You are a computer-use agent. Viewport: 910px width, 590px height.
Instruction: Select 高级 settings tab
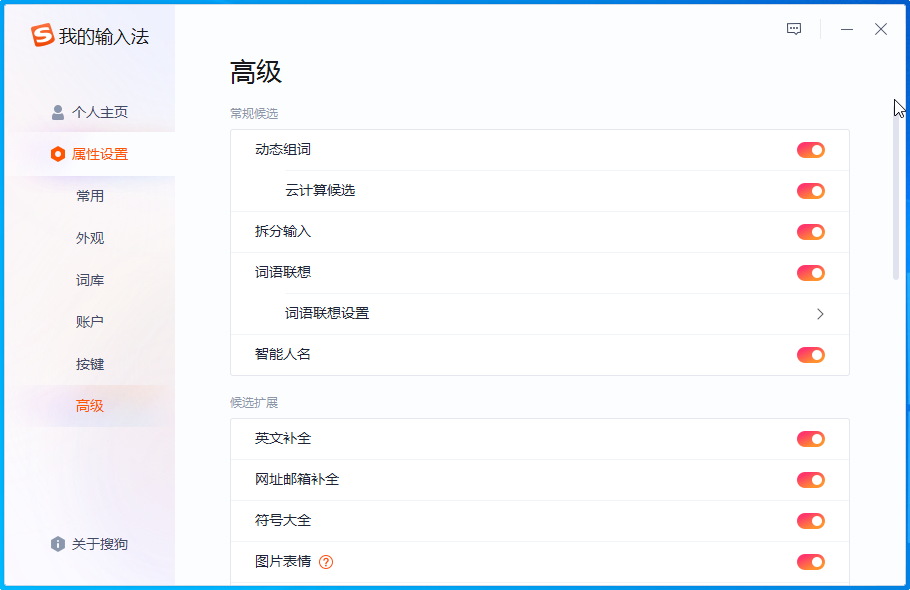point(90,406)
